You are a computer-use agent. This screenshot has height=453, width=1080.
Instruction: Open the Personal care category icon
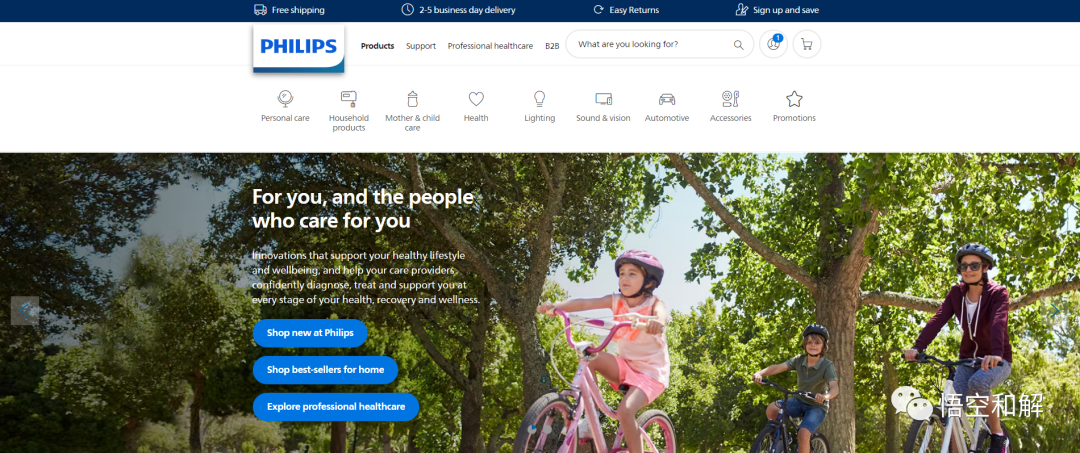coord(285,98)
